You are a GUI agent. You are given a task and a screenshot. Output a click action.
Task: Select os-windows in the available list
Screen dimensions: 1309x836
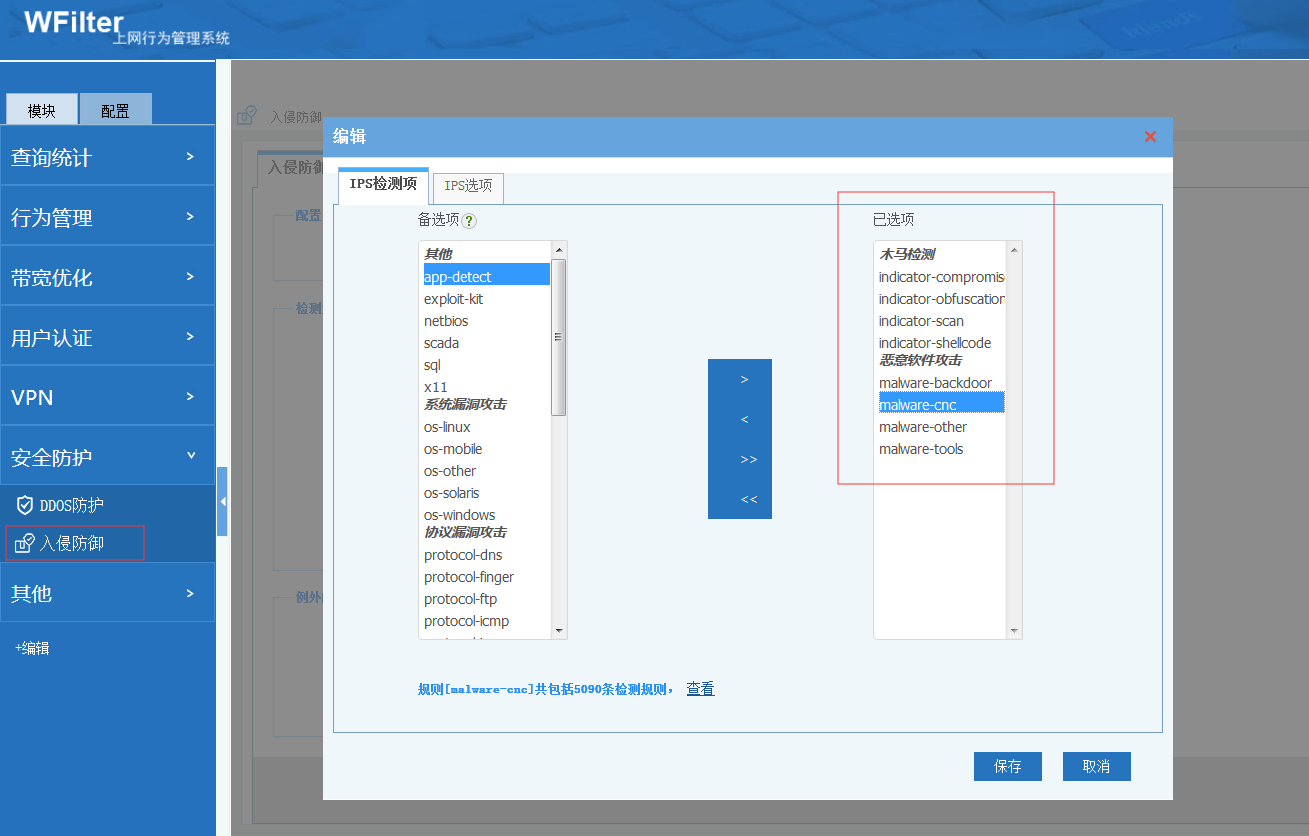click(x=459, y=515)
